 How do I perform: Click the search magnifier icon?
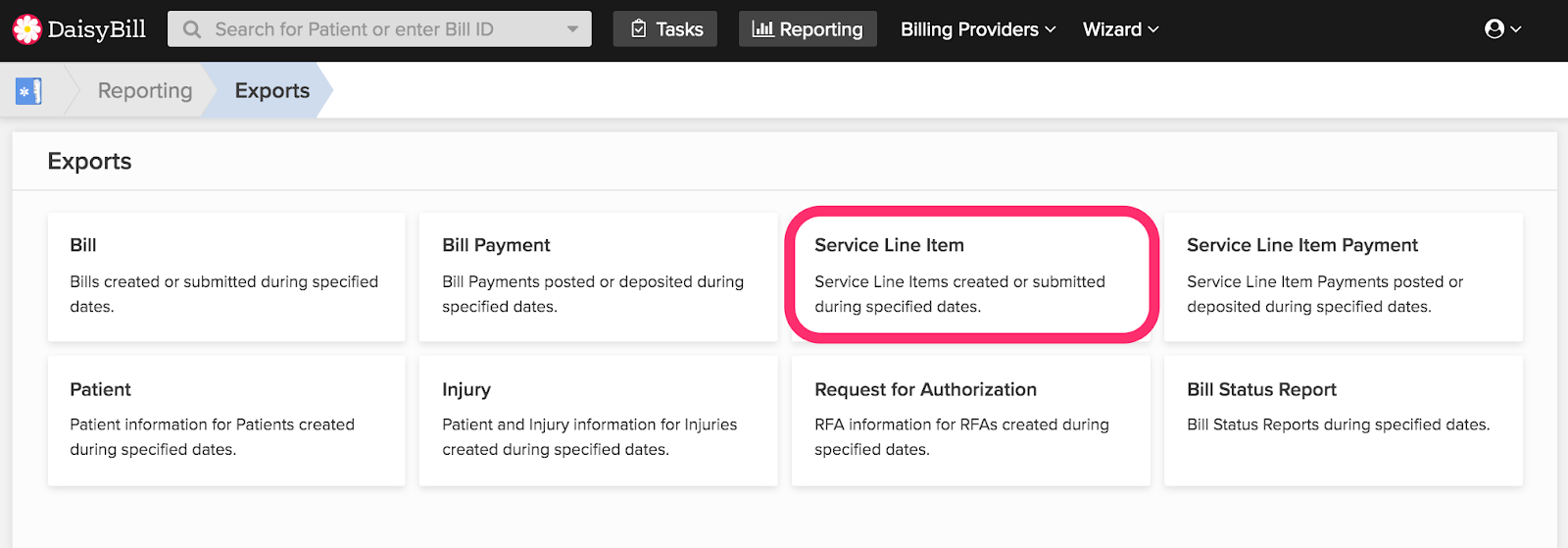click(x=192, y=29)
